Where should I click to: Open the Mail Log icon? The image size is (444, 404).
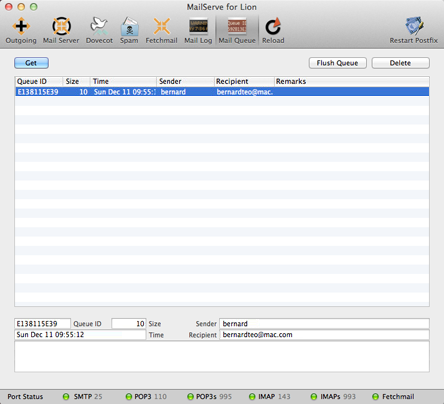[198, 26]
